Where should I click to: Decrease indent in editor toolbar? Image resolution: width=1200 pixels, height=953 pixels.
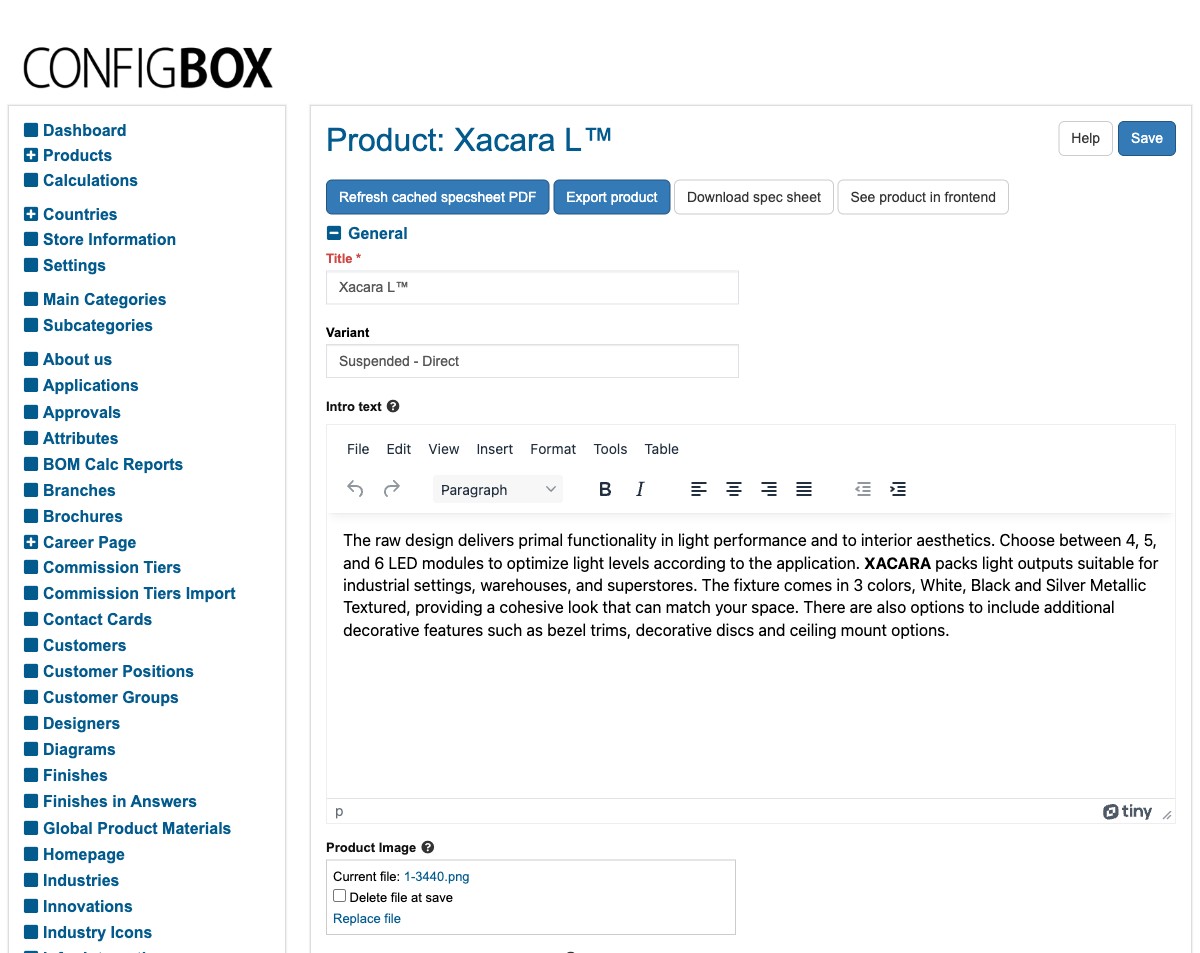pos(863,489)
